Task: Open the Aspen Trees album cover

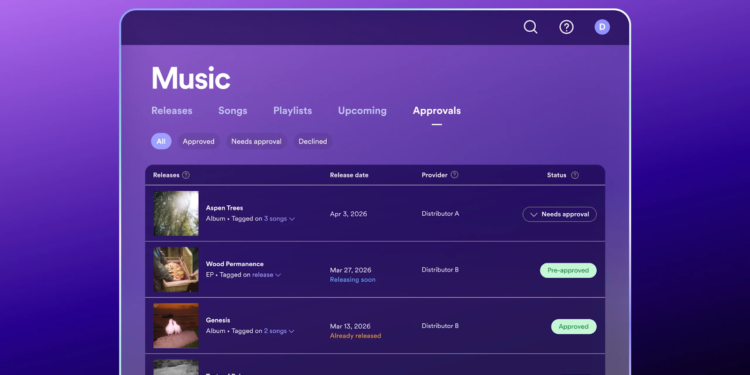Action: pos(176,213)
